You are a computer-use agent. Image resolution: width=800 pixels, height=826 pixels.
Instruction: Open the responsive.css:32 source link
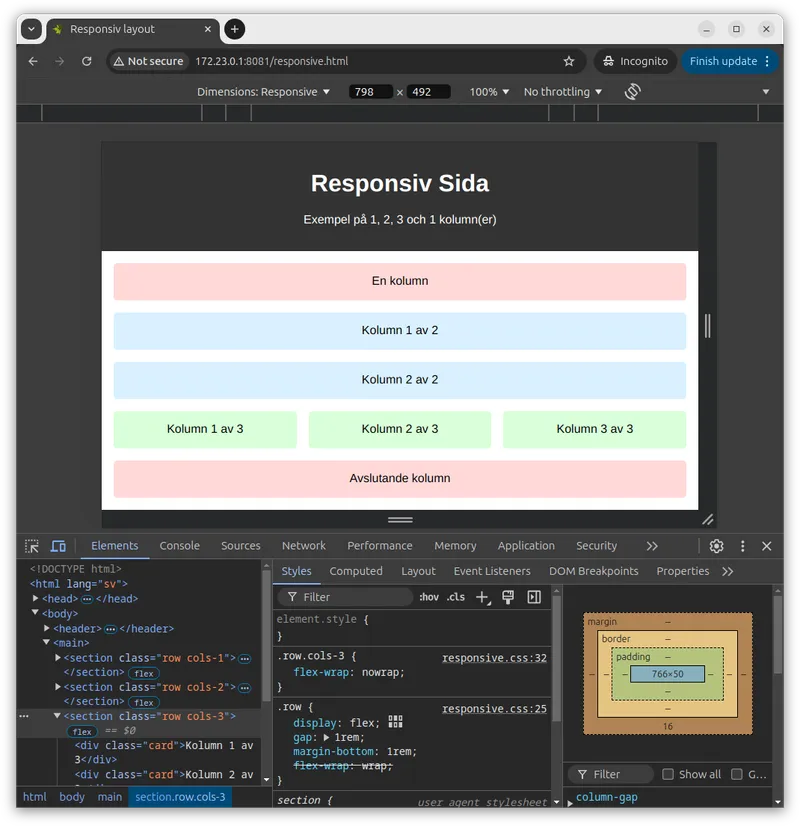tap(494, 658)
